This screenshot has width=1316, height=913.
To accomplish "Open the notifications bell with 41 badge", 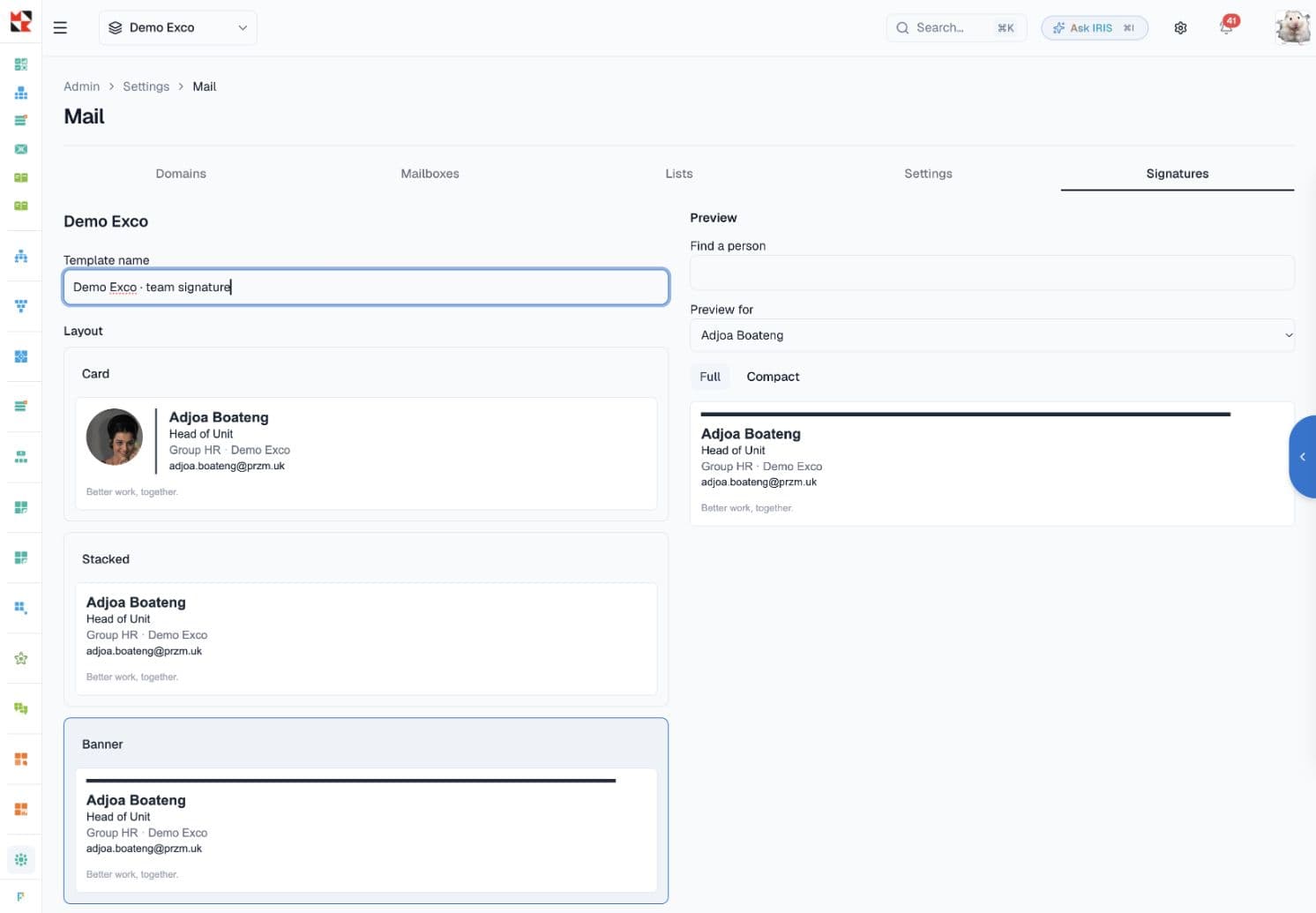I will [x=1227, y=26].
